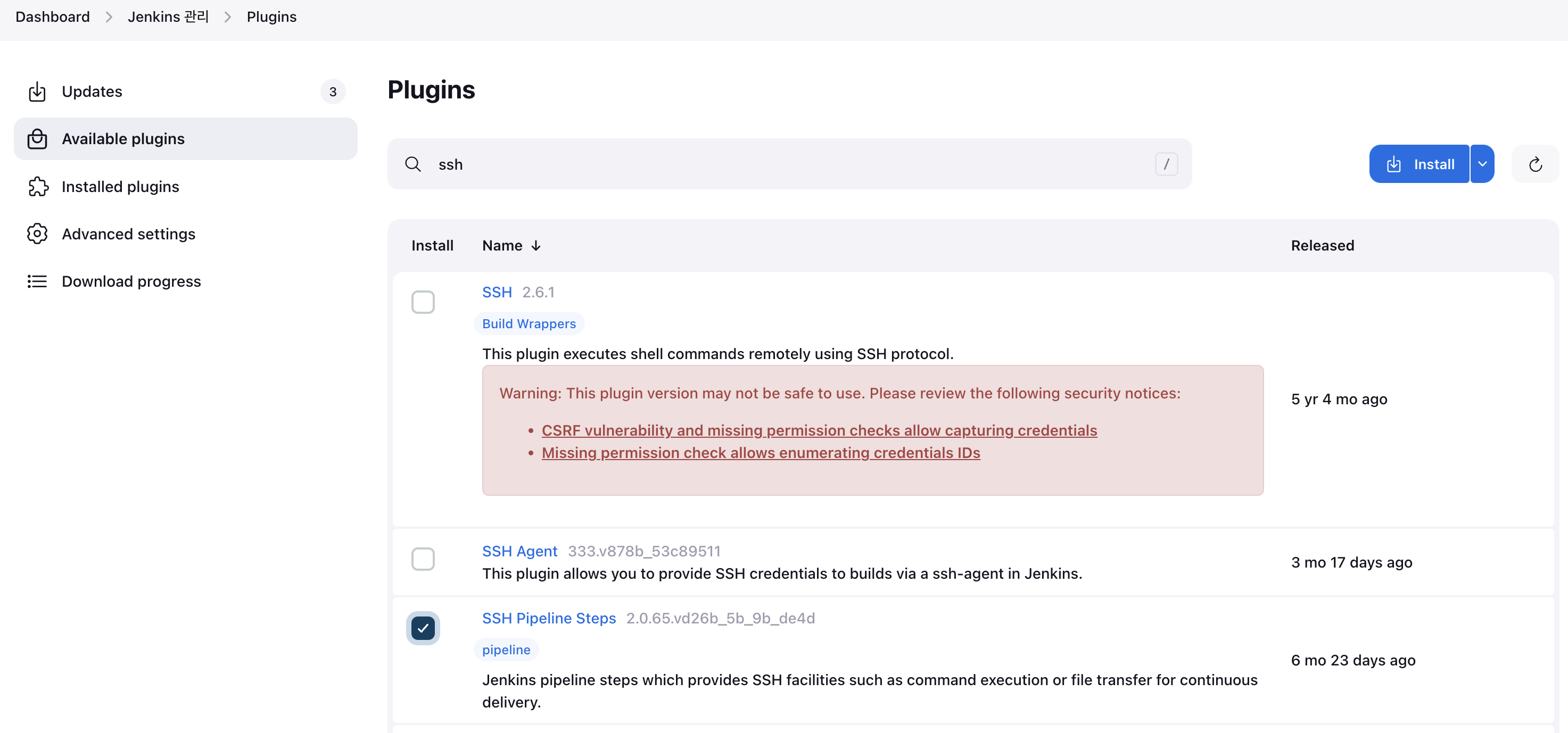Click the slash keyboard shortcut hint icon
The width and height of the screenshot is (1568, 733).
[1166, 164]
